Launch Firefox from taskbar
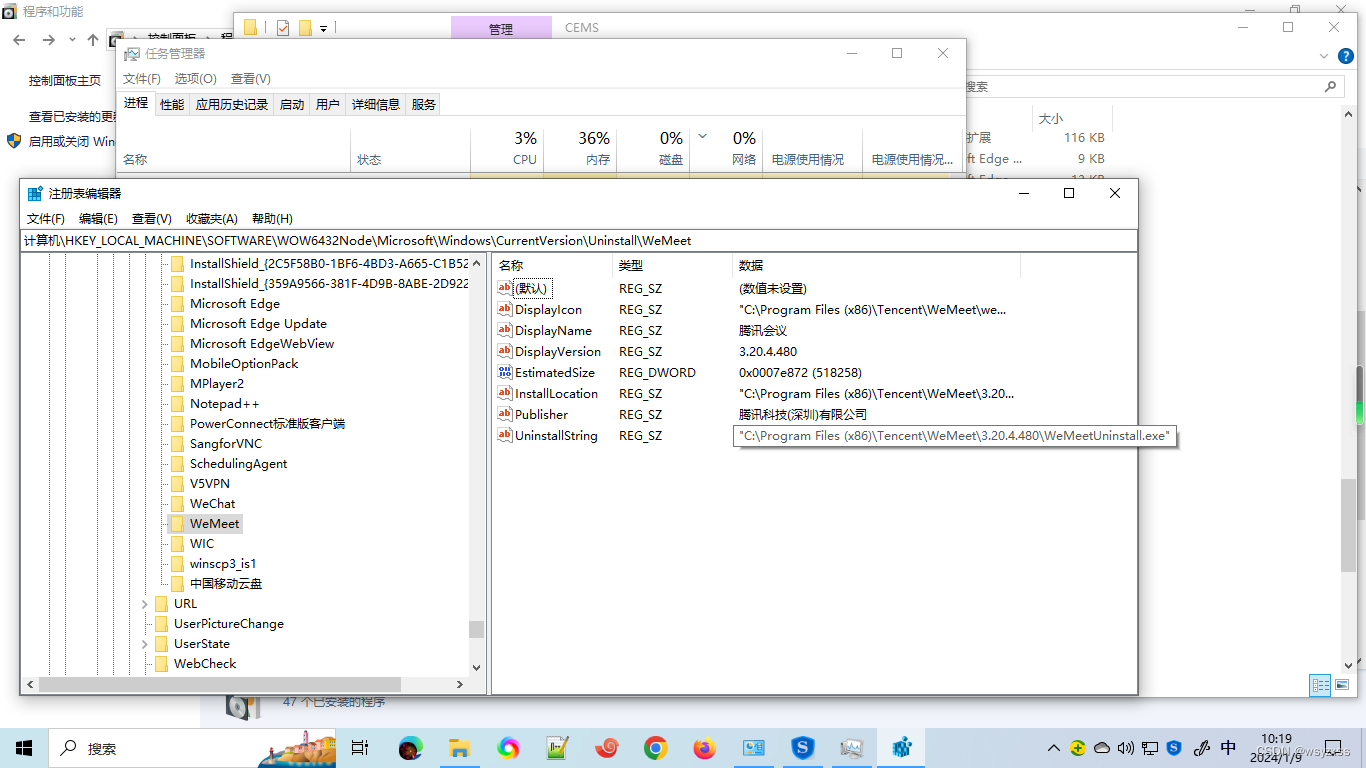 coord(705,748)
